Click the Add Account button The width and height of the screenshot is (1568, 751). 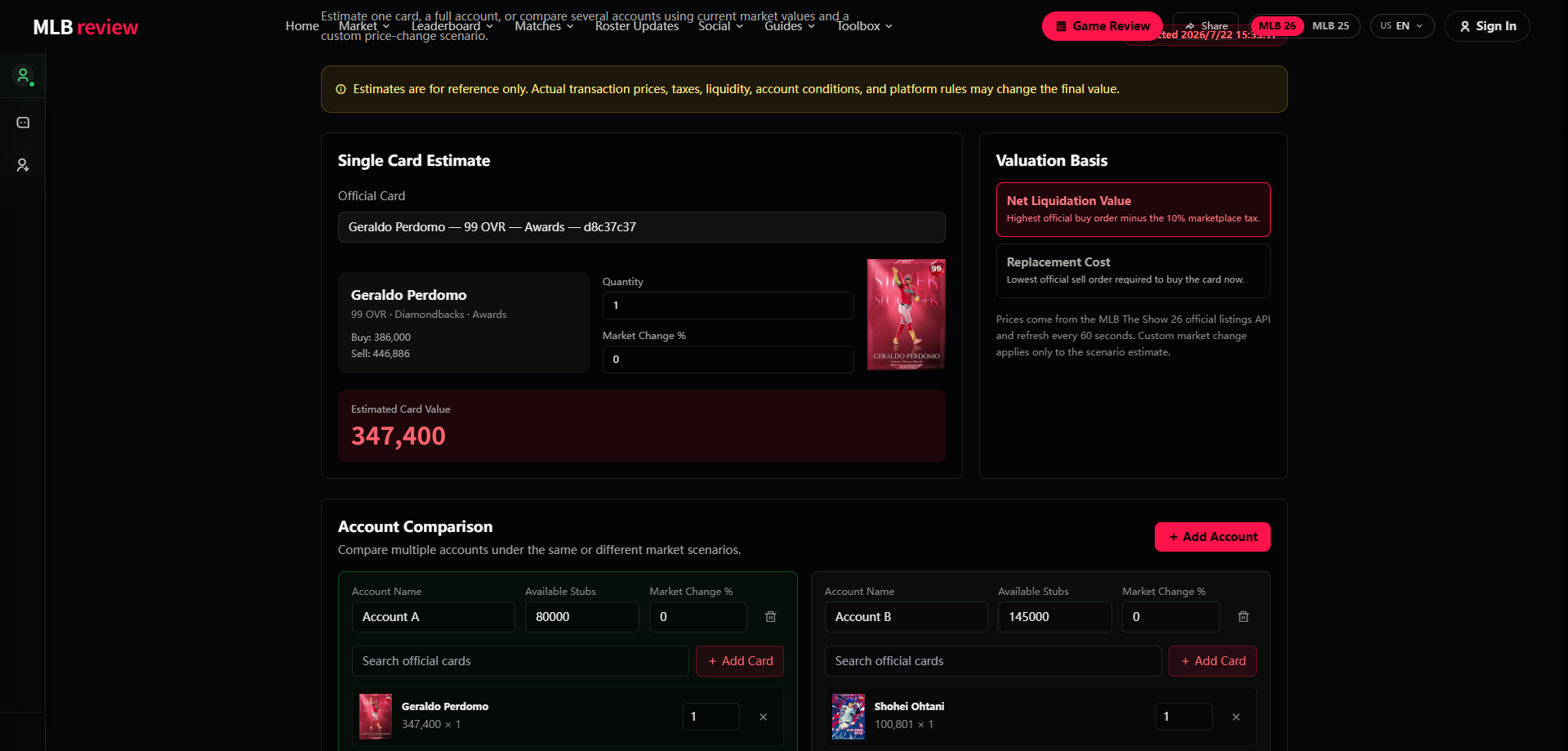click(1213, 537)
